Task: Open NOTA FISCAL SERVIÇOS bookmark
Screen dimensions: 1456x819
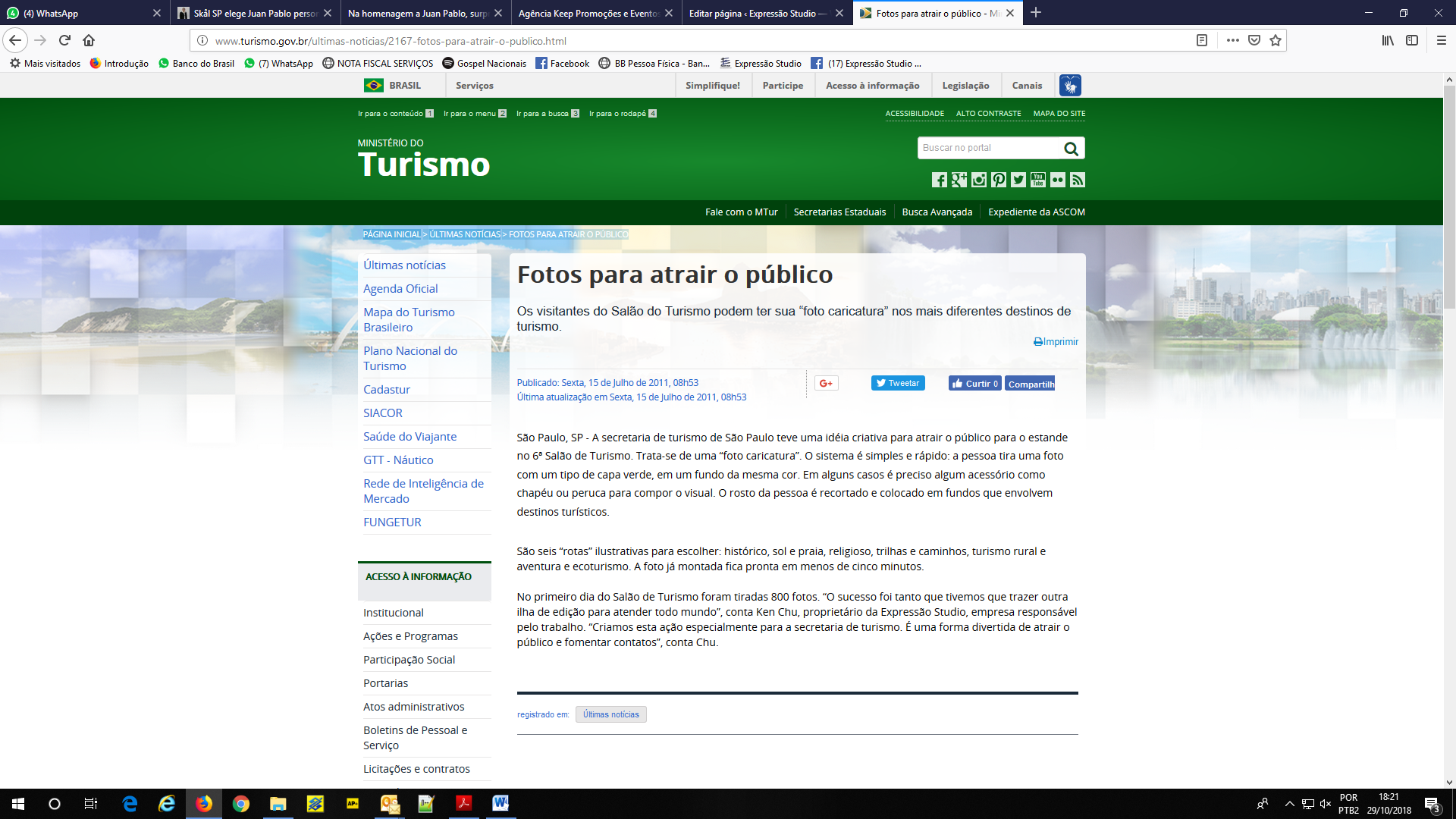Action: coord(378,64)
